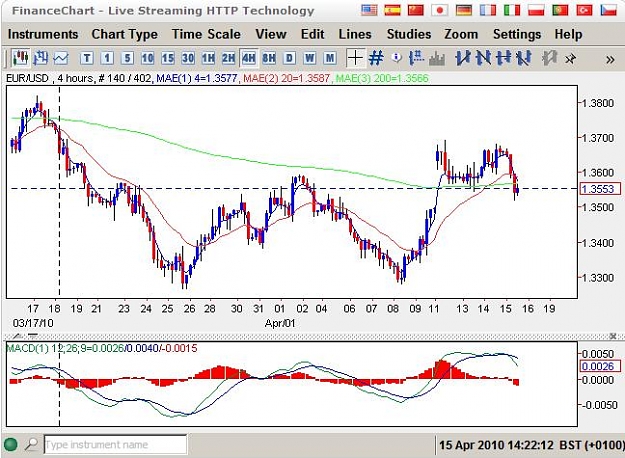Image resolution: width=625 pixels, height=458 pixels.
Task: Toggle the volume histogram icon
Action: [437, 59]
